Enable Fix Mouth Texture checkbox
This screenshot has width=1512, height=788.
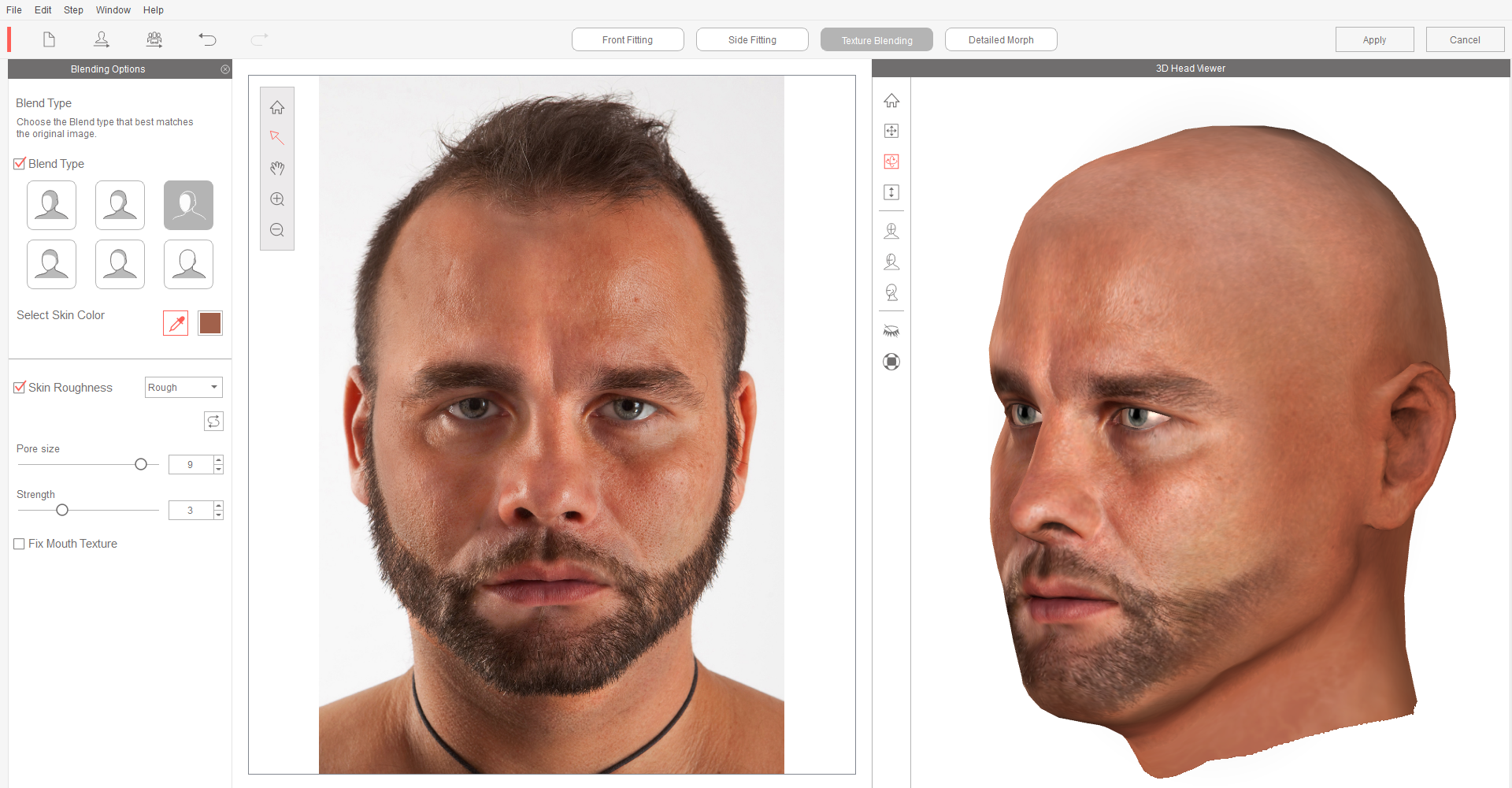[x=20, y=544]
